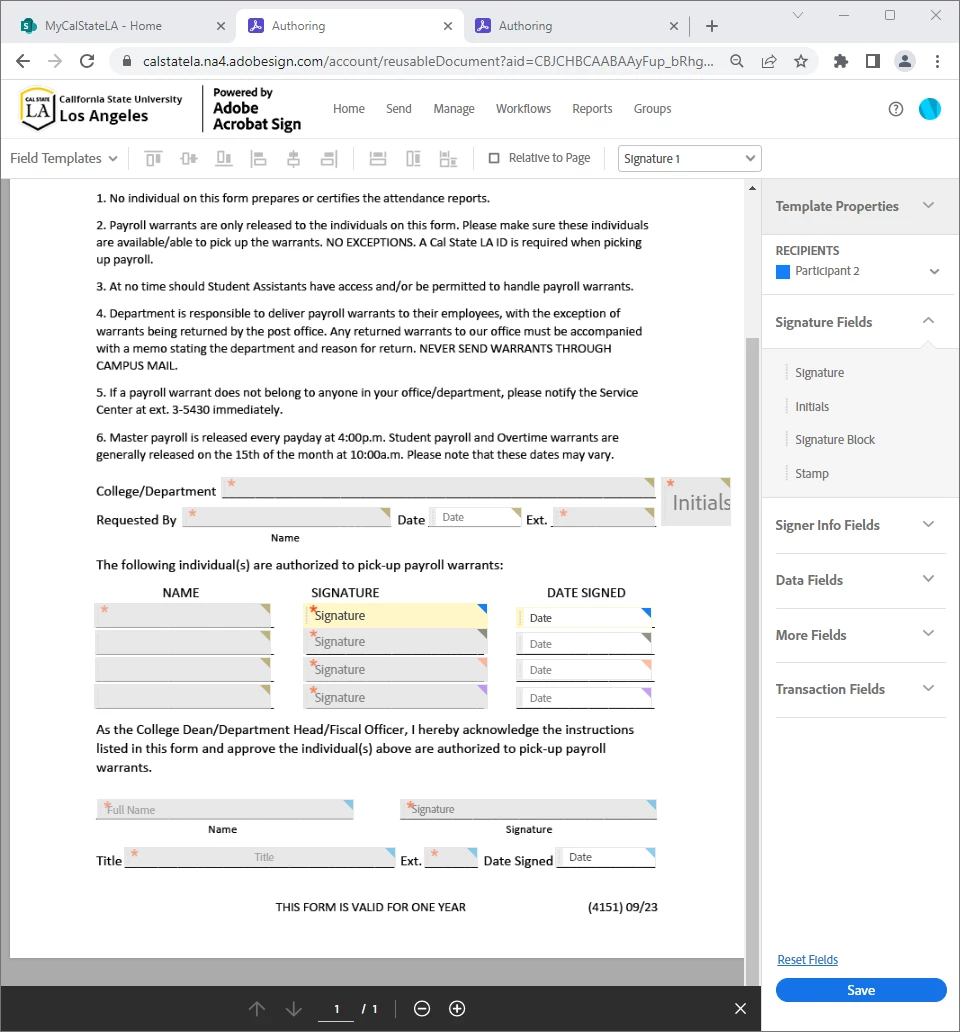
Task: Select the Initials field on the form
Action: pyautogui.click(x=696, y=502)
